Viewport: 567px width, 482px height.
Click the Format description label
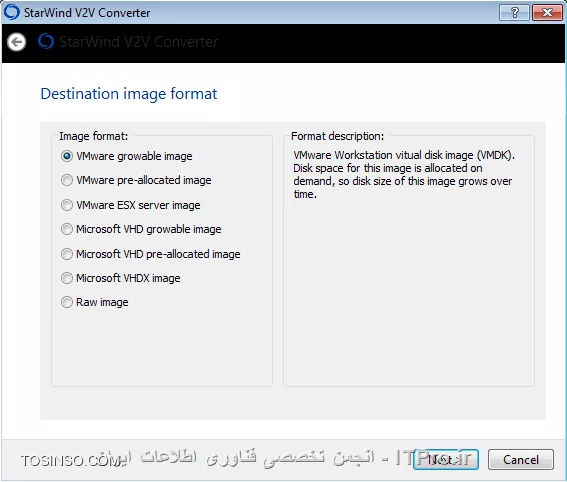(337, 136)
